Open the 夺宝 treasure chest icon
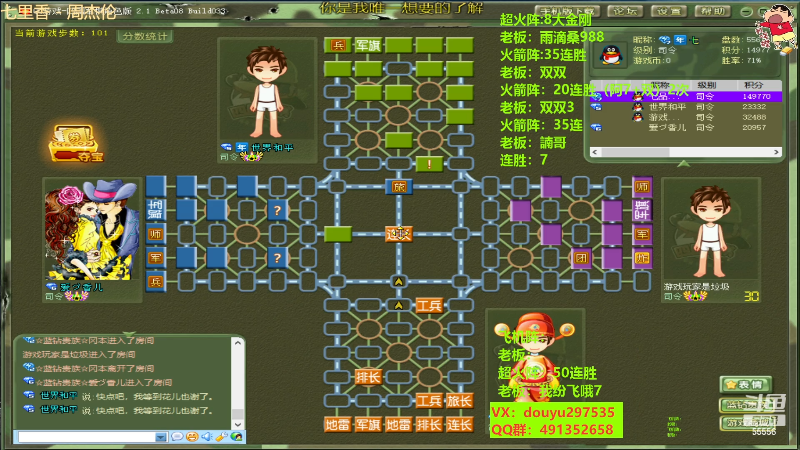 click(x=76, y=143)
